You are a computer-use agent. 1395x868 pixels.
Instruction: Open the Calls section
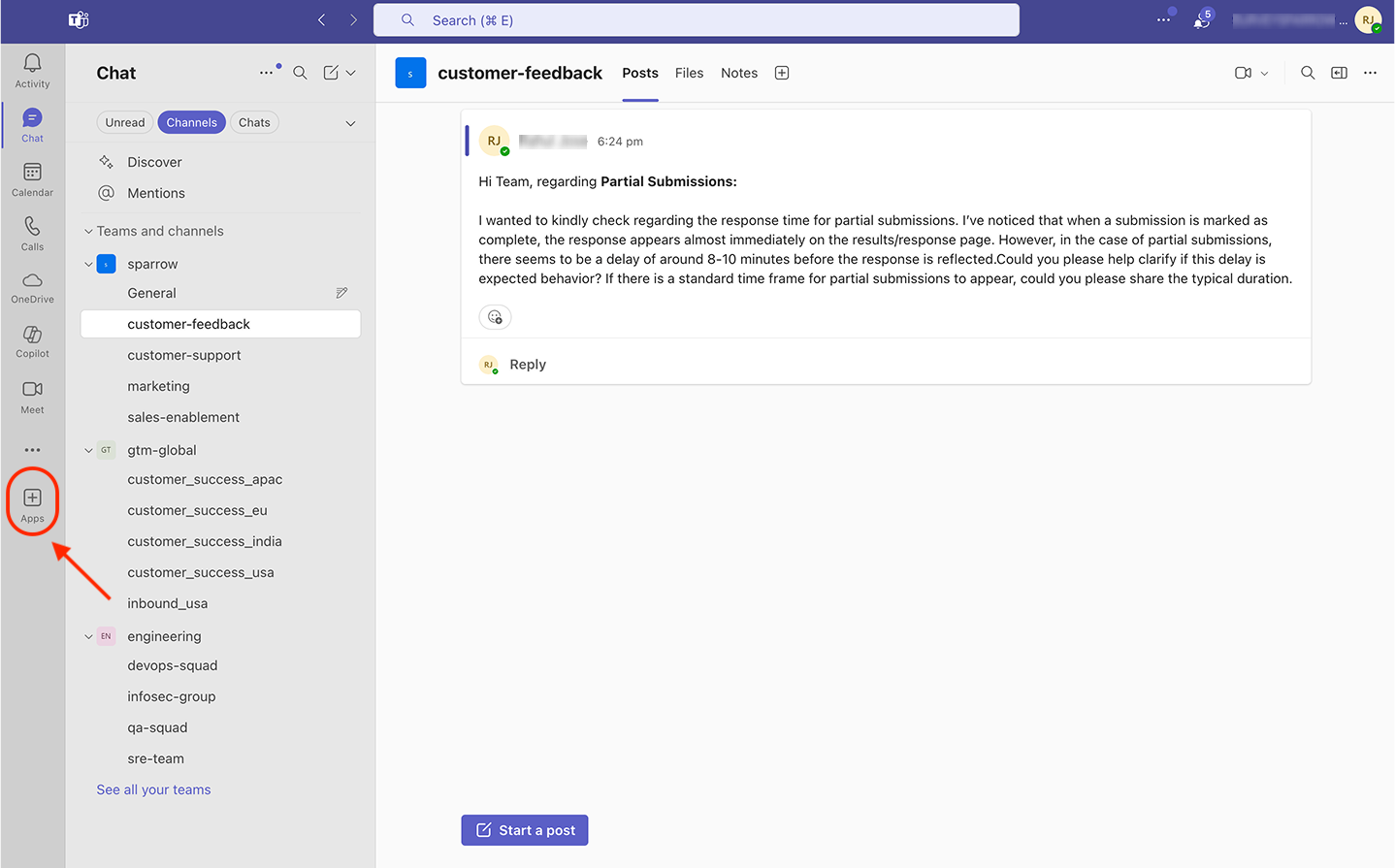point(32,233)
